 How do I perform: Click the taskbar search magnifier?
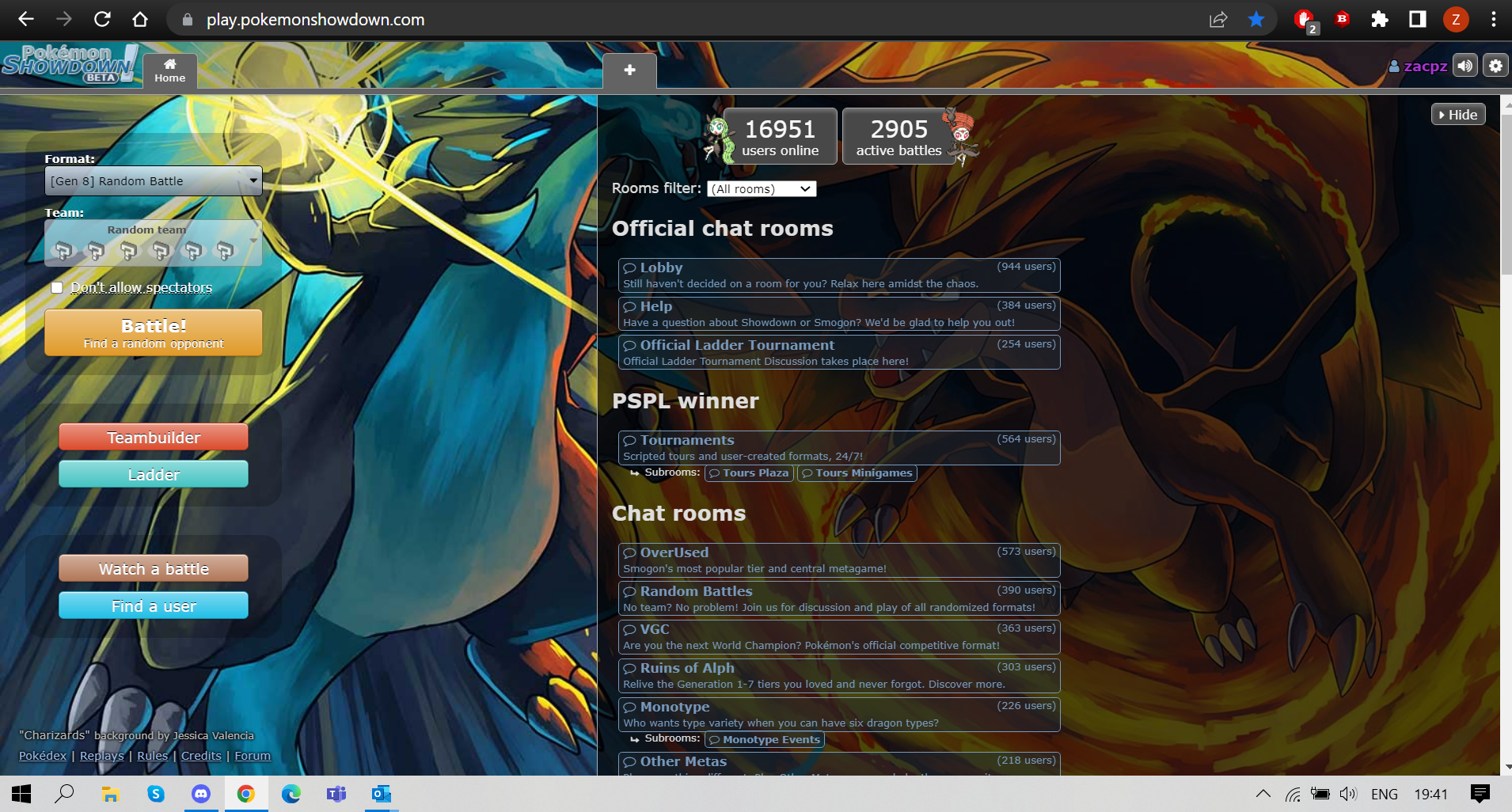65,794
